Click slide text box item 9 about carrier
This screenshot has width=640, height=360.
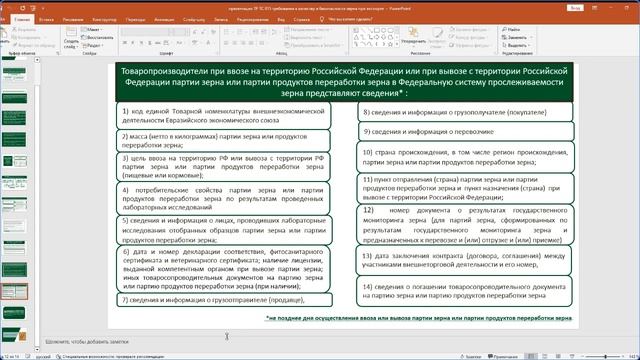click(466, 131)
